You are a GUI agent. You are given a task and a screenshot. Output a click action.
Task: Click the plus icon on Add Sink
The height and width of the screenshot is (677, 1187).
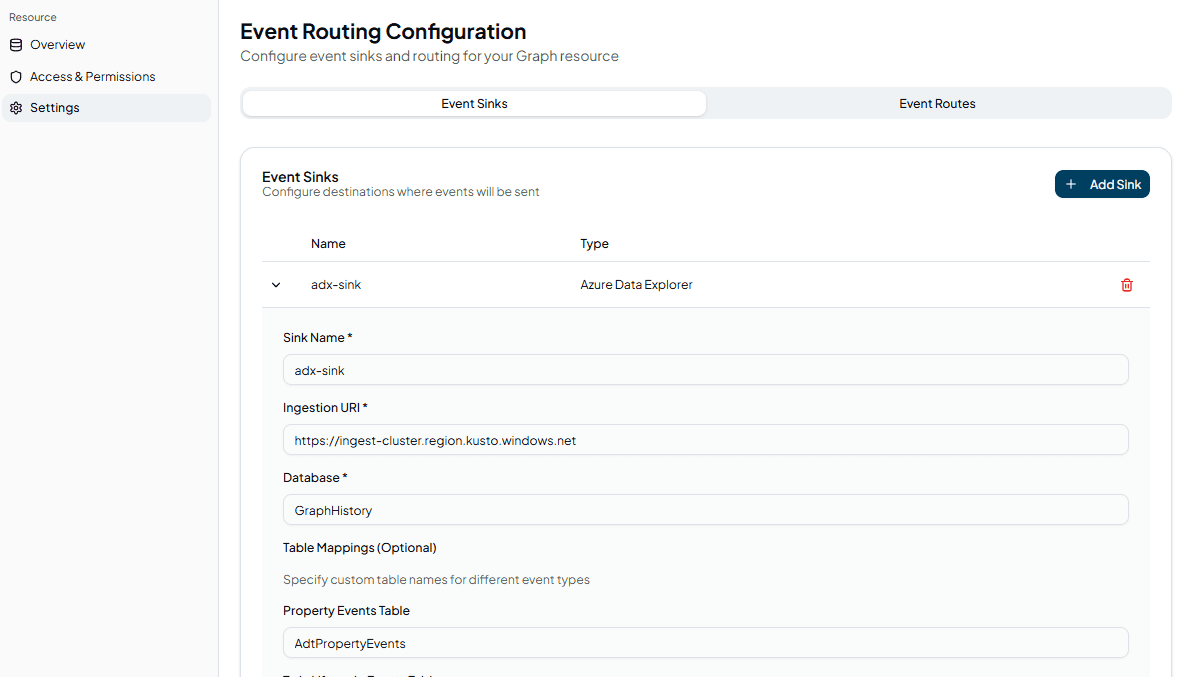[1071, 184]
